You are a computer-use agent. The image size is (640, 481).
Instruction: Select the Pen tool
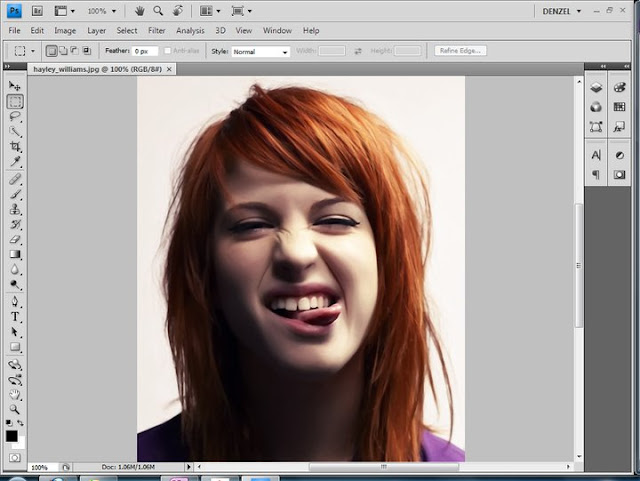(15, 302)
